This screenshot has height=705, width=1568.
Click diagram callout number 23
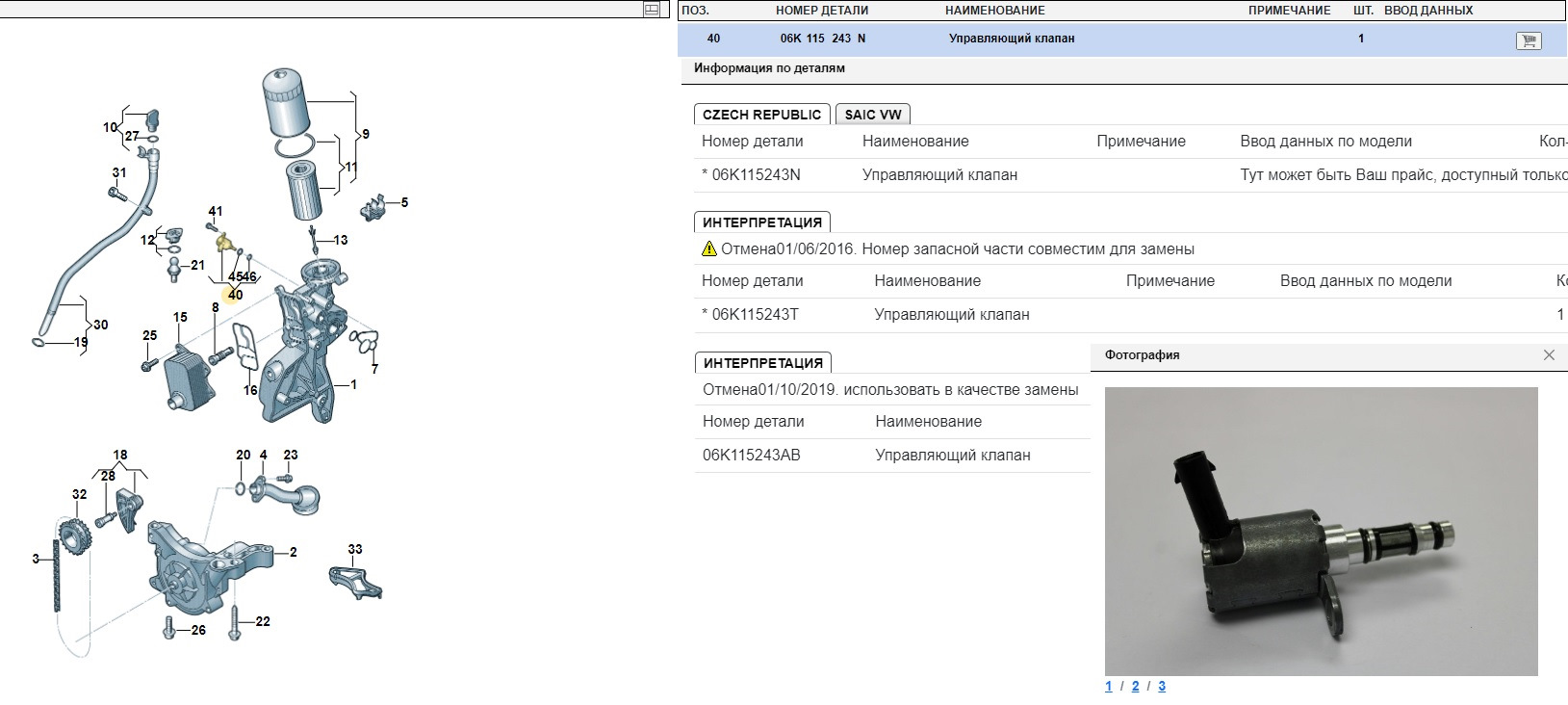[x=291, y=455]
